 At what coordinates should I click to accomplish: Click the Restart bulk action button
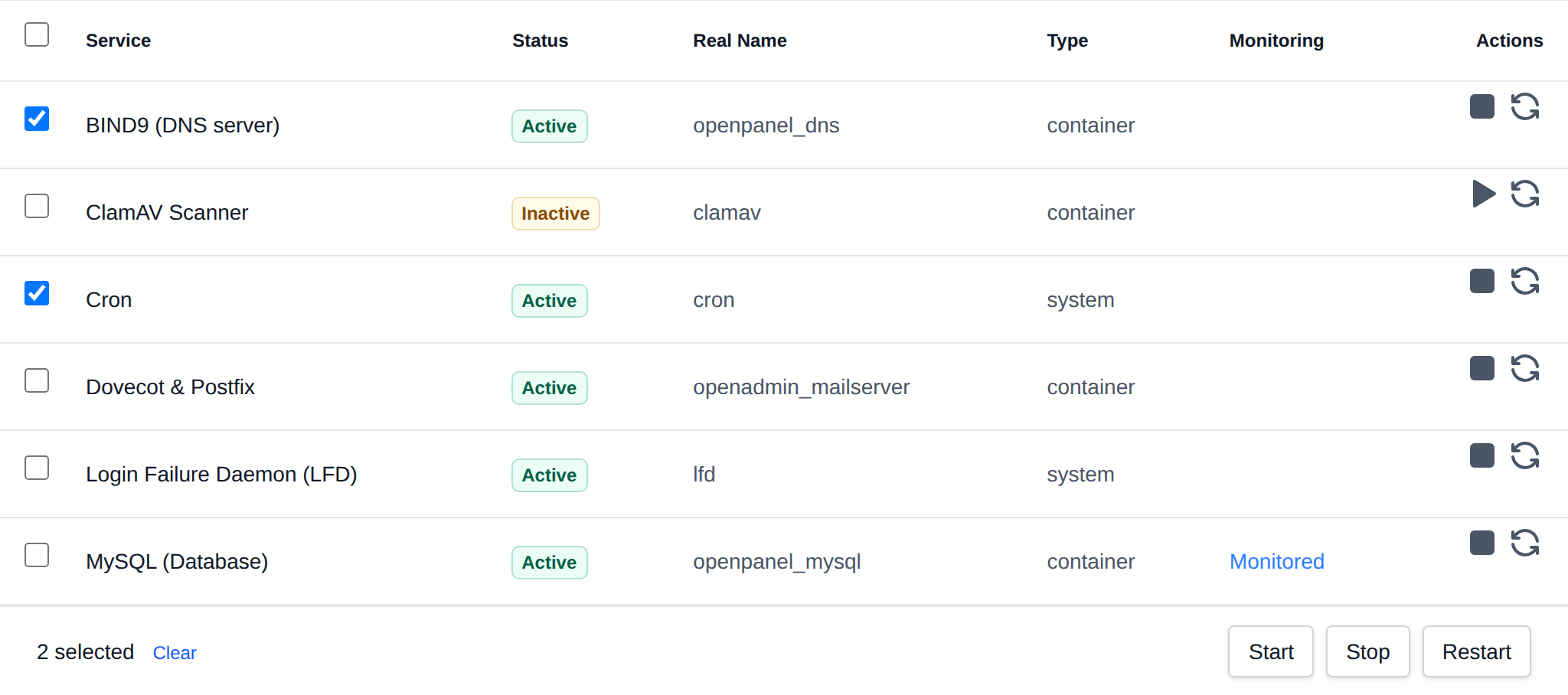point(1477,651)
